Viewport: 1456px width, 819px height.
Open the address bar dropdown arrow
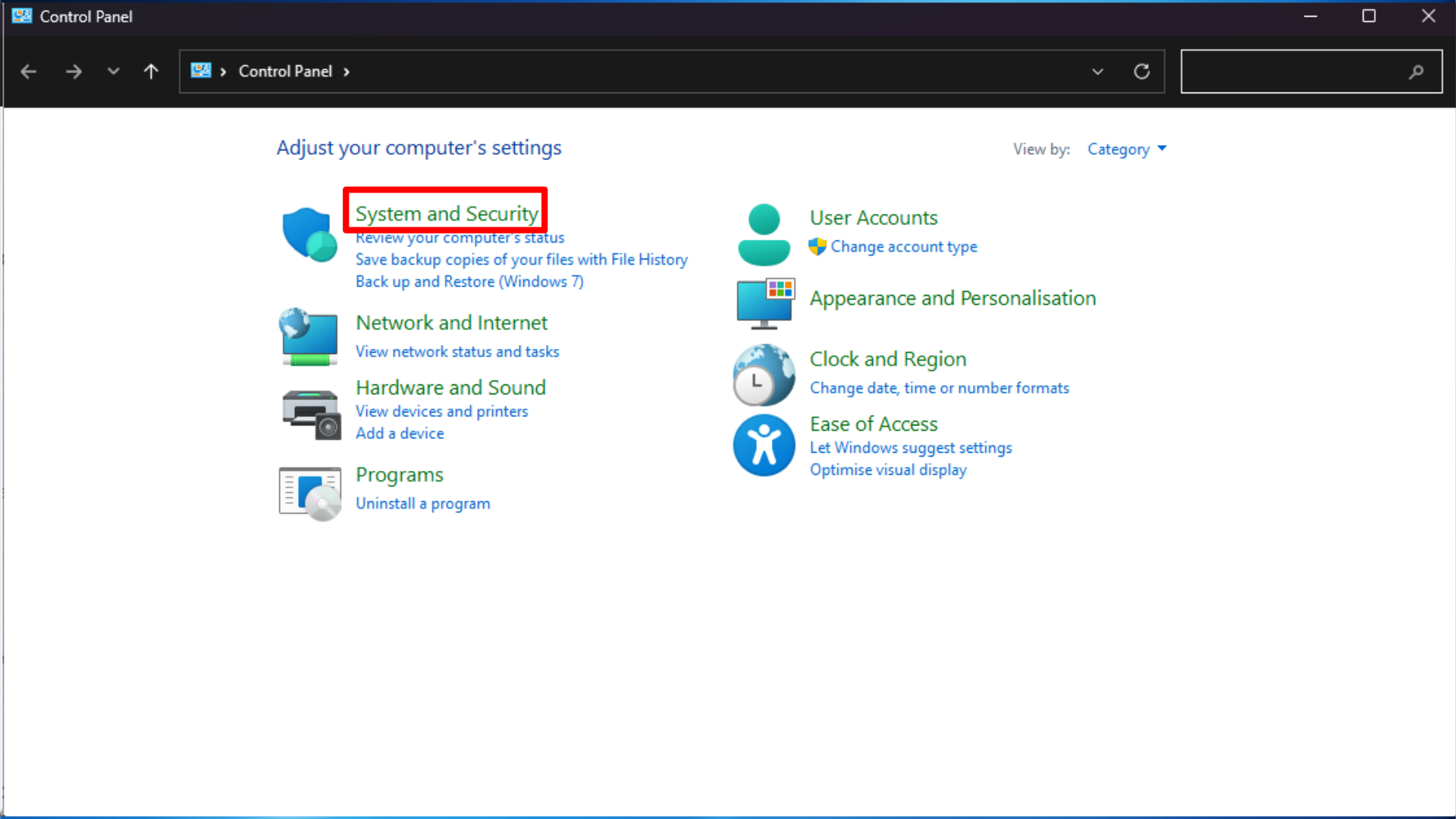(1097, 71)
